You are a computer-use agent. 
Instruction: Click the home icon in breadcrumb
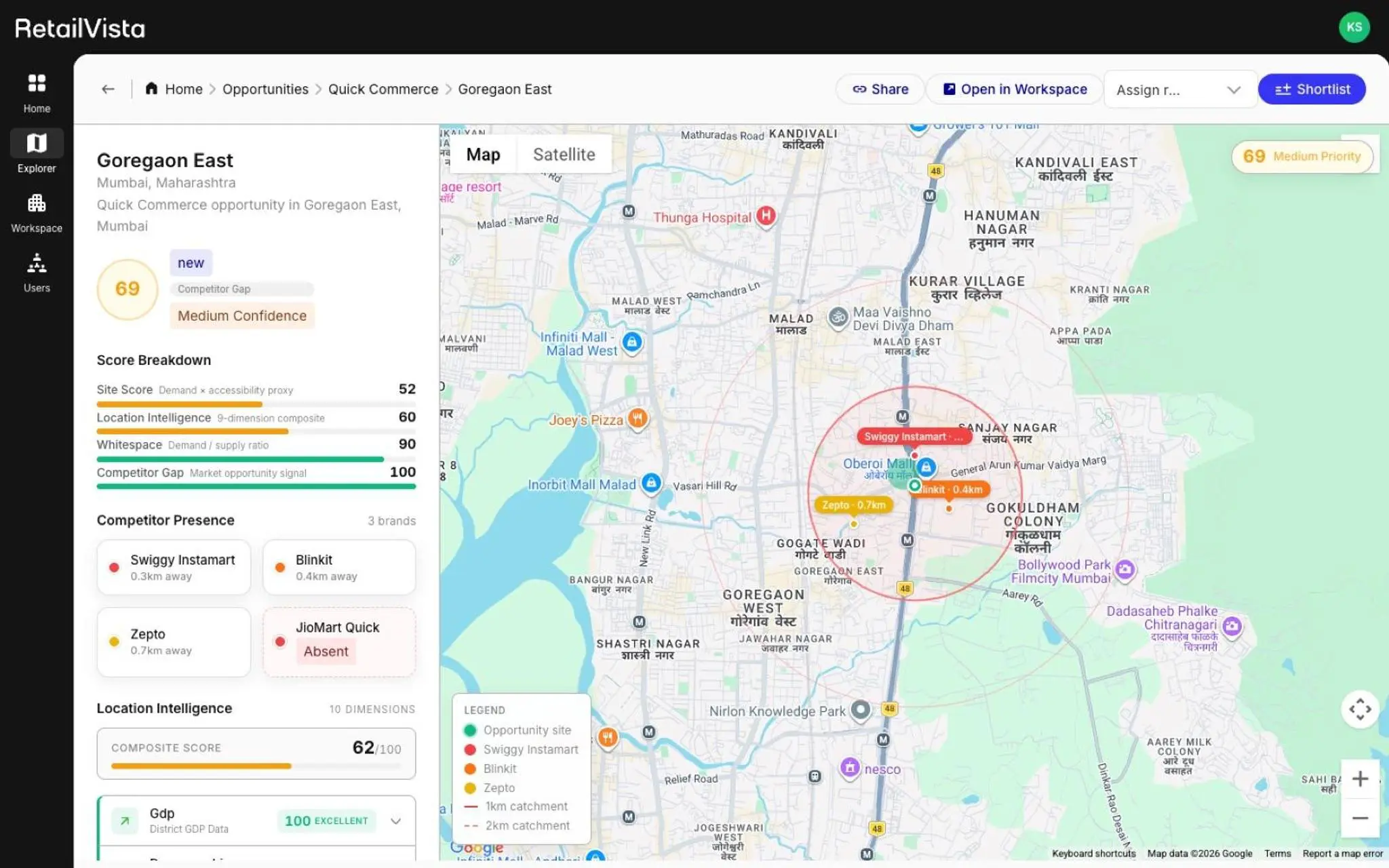(x=152, y=89)
